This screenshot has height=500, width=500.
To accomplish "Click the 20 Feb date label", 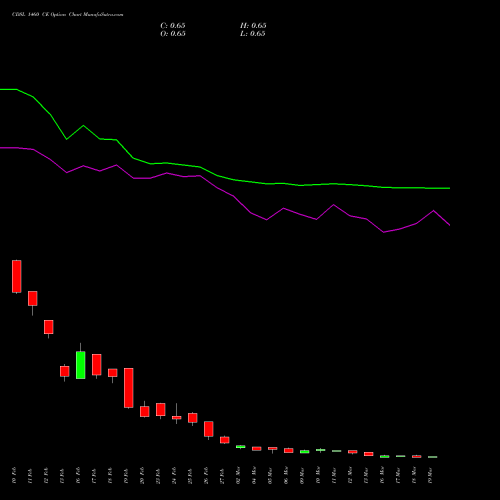I will (x=142, y=475).
